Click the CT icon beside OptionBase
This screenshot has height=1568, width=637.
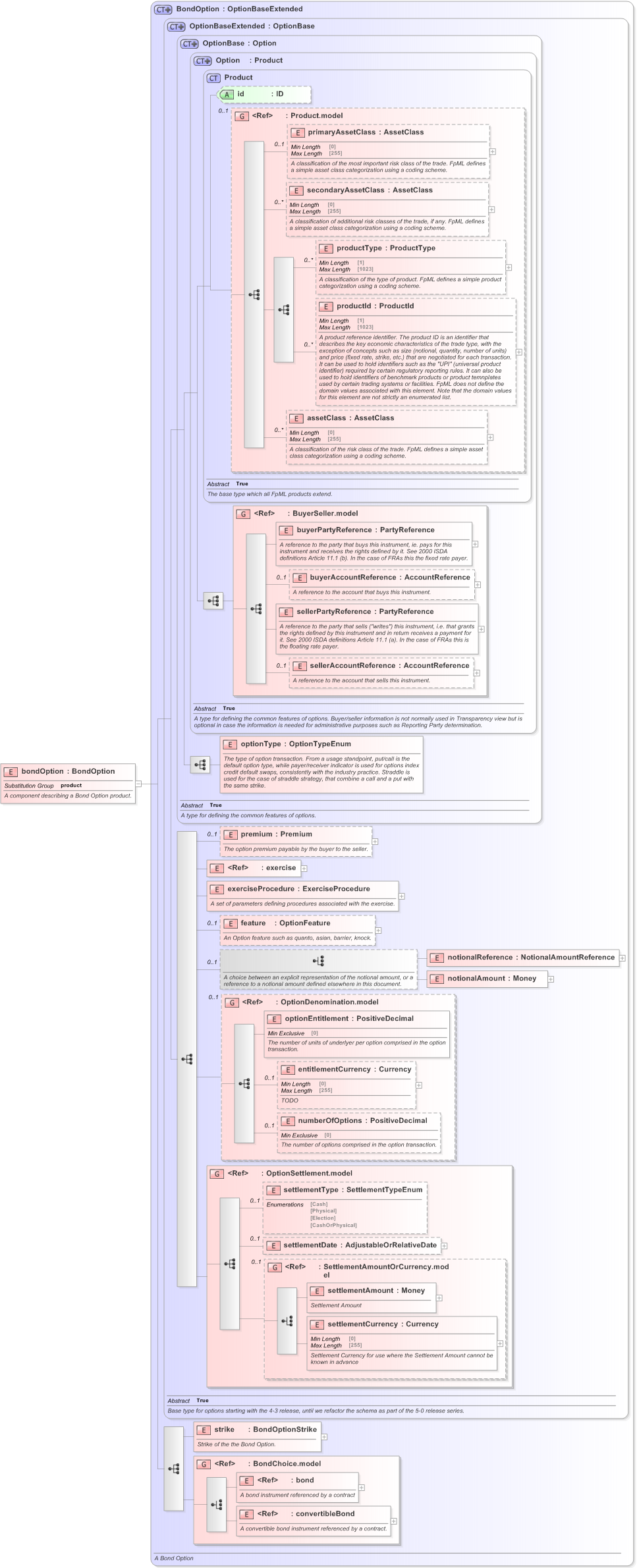(189, 44)
